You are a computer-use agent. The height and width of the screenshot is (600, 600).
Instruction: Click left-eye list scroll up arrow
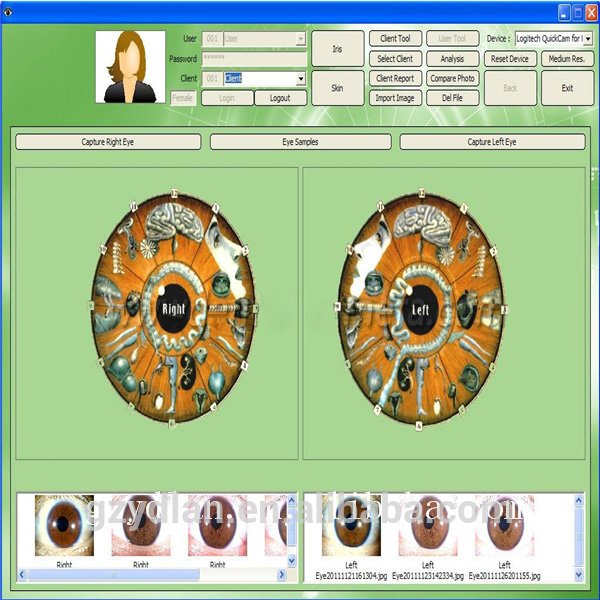tap(579, 500)
